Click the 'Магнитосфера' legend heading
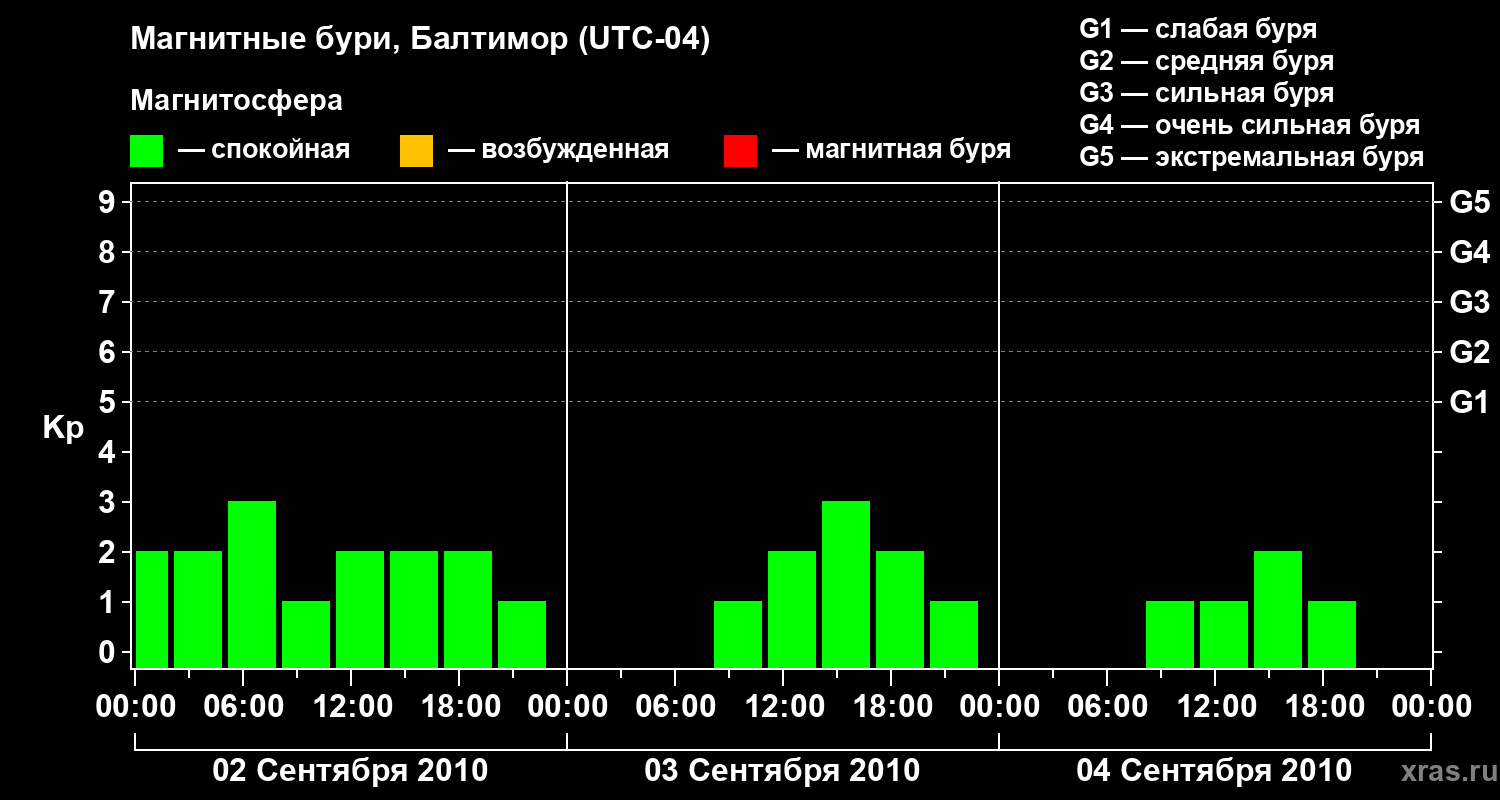 [237, 101]
